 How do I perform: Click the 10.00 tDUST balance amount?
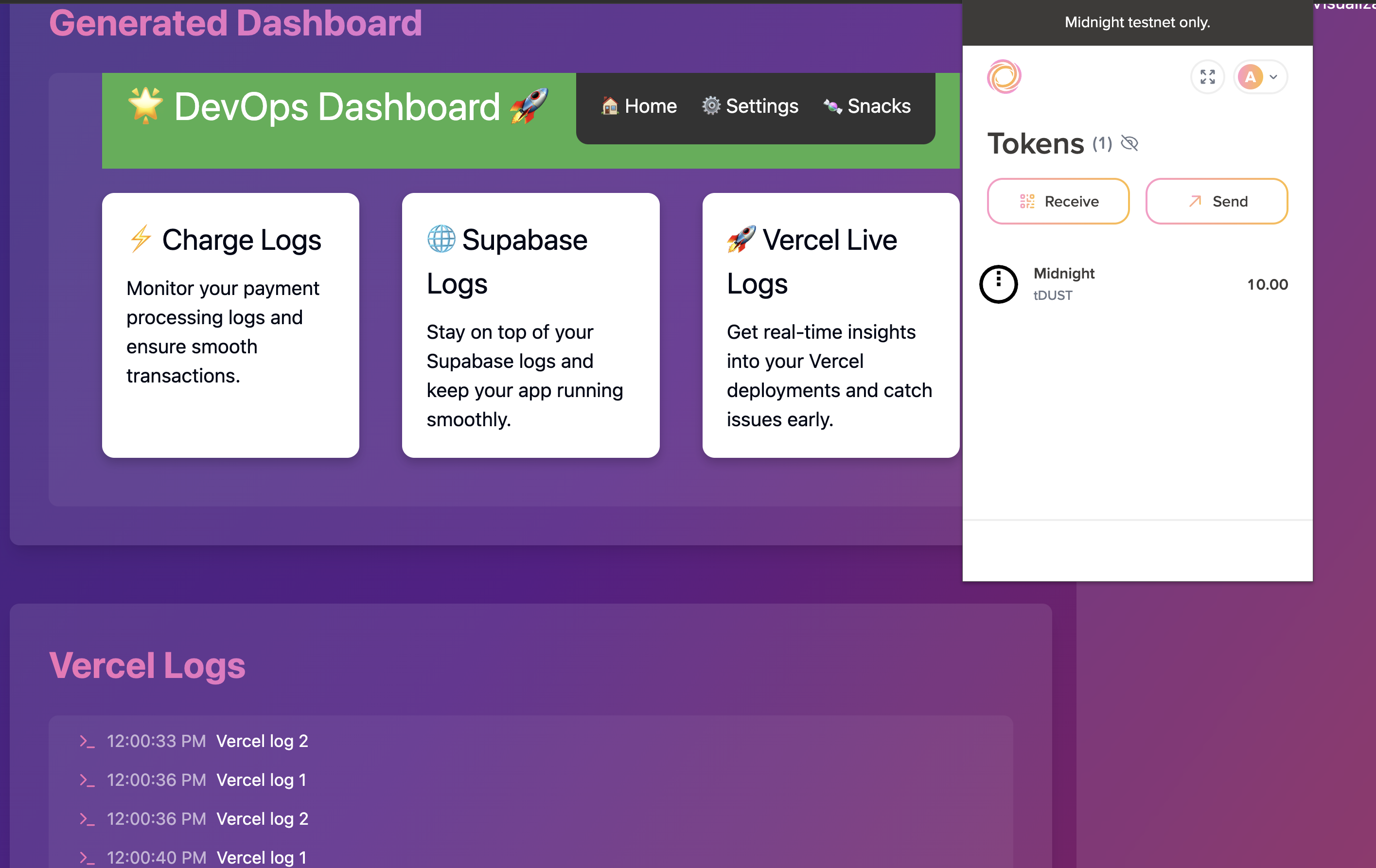[1267, 284]
